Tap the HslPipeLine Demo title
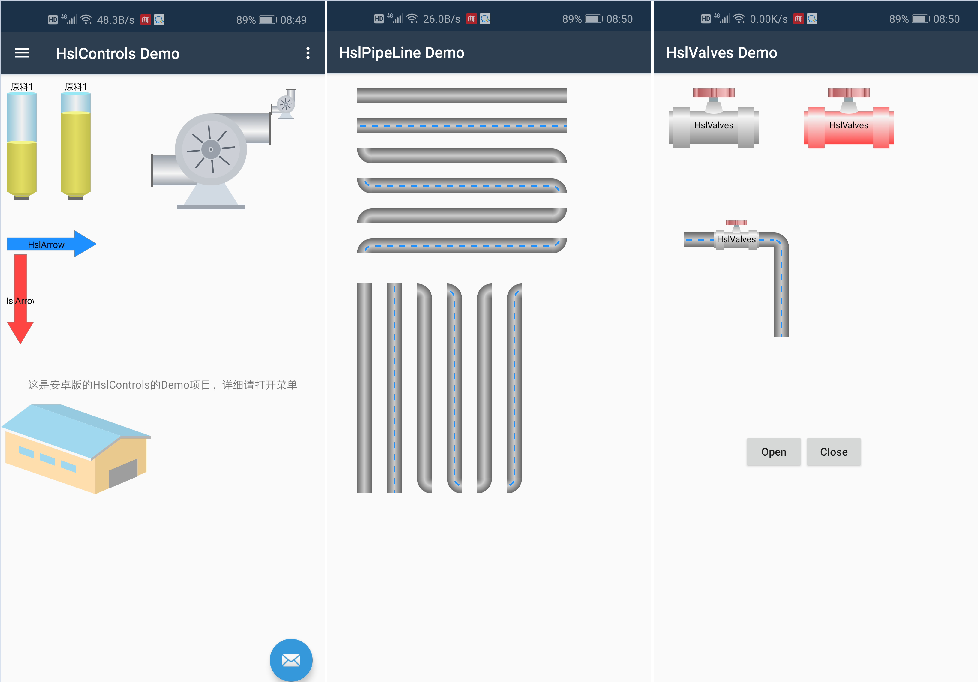The height and width of the screenshot is (682, 978). click(x=401, y=53)
